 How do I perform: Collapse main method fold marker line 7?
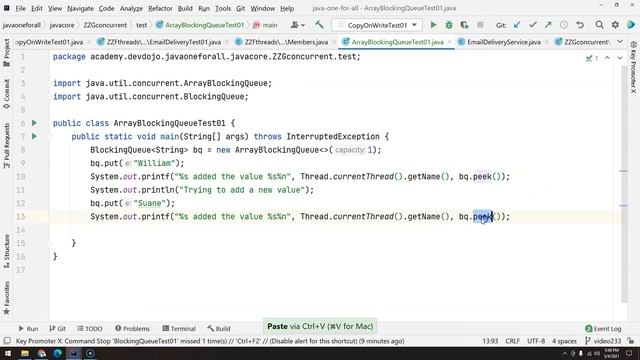coord(49,137)
